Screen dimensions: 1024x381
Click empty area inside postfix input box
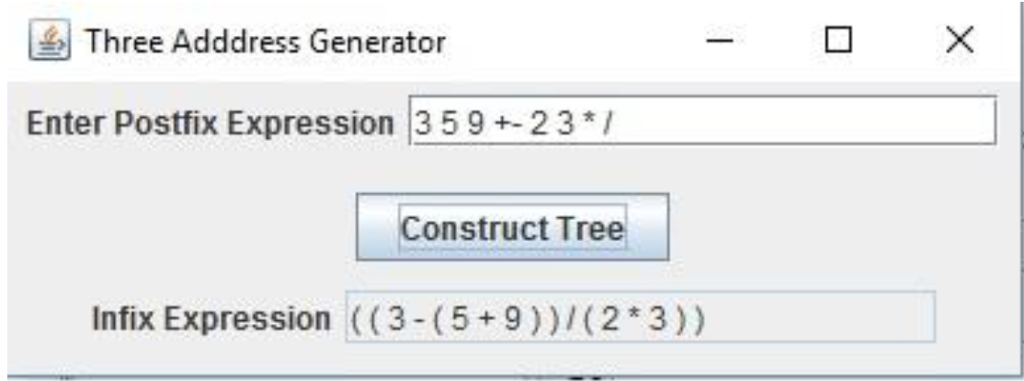click(803, 121)
